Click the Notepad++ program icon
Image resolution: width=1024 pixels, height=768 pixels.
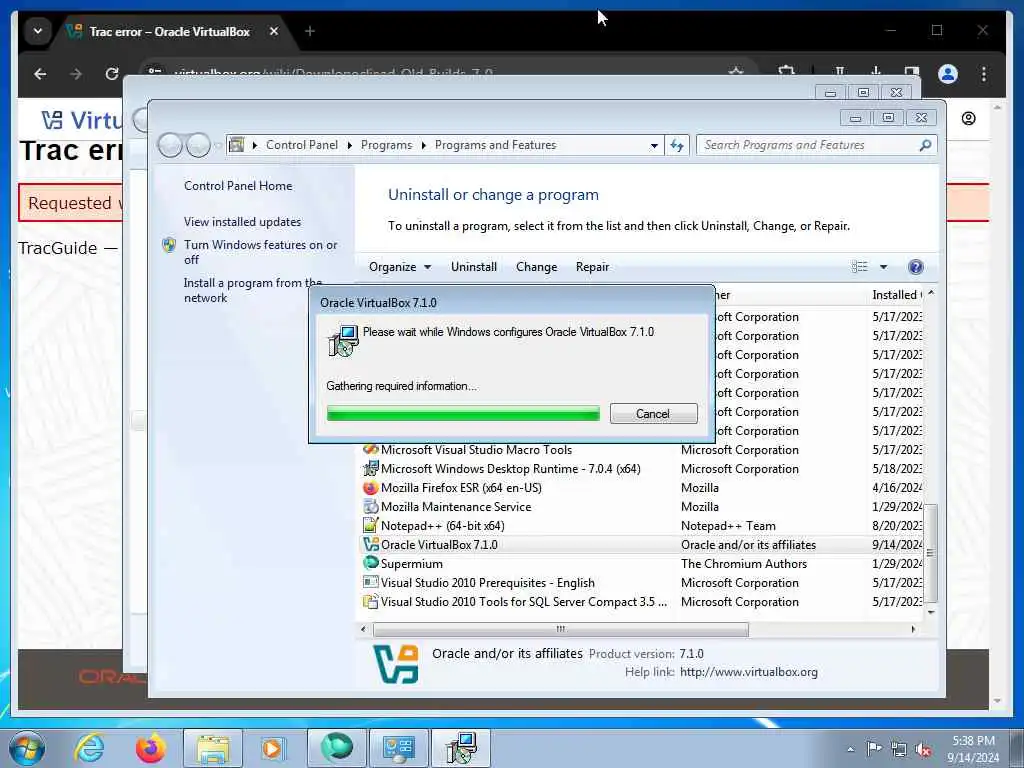370,525
